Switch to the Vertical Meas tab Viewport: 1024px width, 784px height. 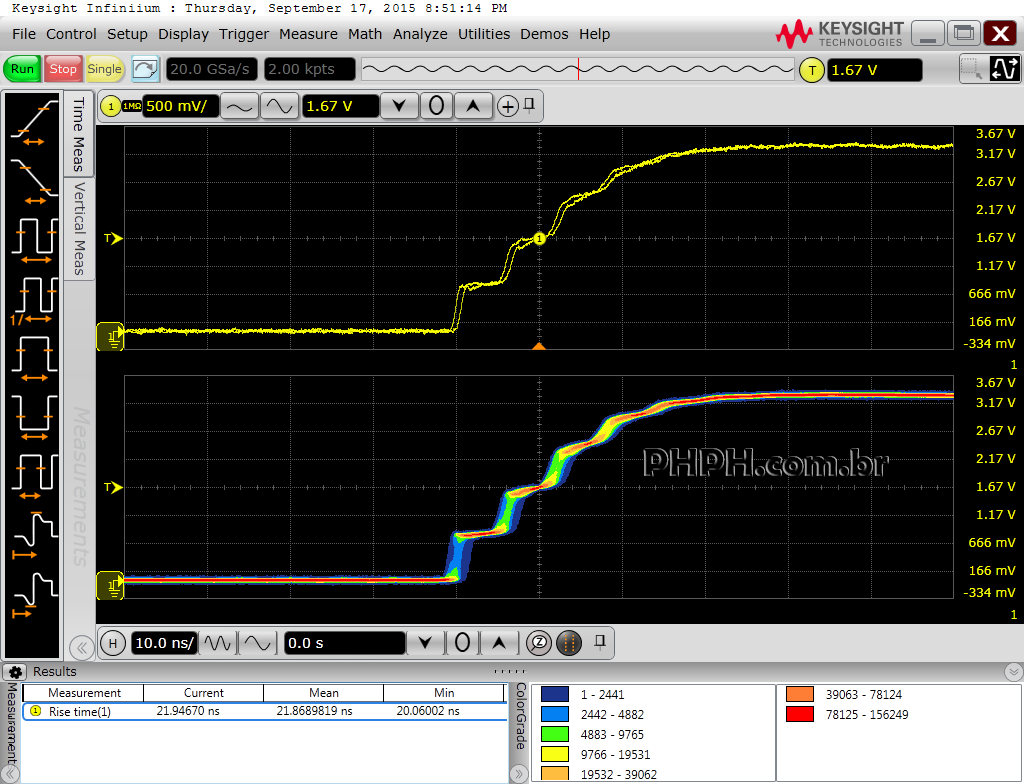coord(79,228)
